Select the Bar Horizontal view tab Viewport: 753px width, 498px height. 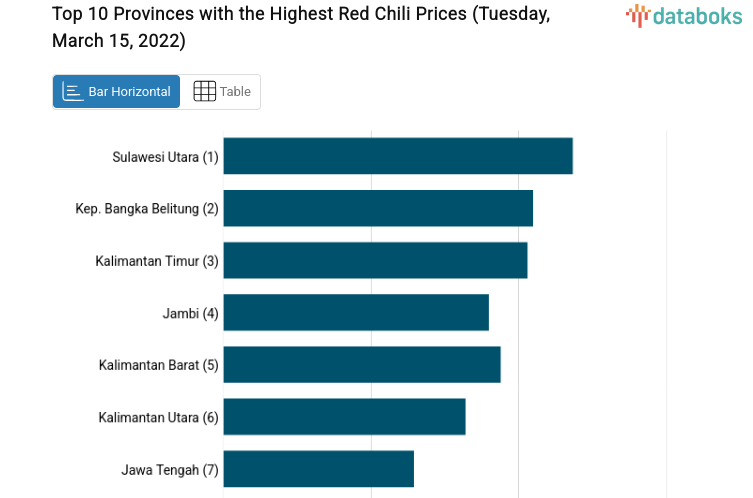[117, 92]
